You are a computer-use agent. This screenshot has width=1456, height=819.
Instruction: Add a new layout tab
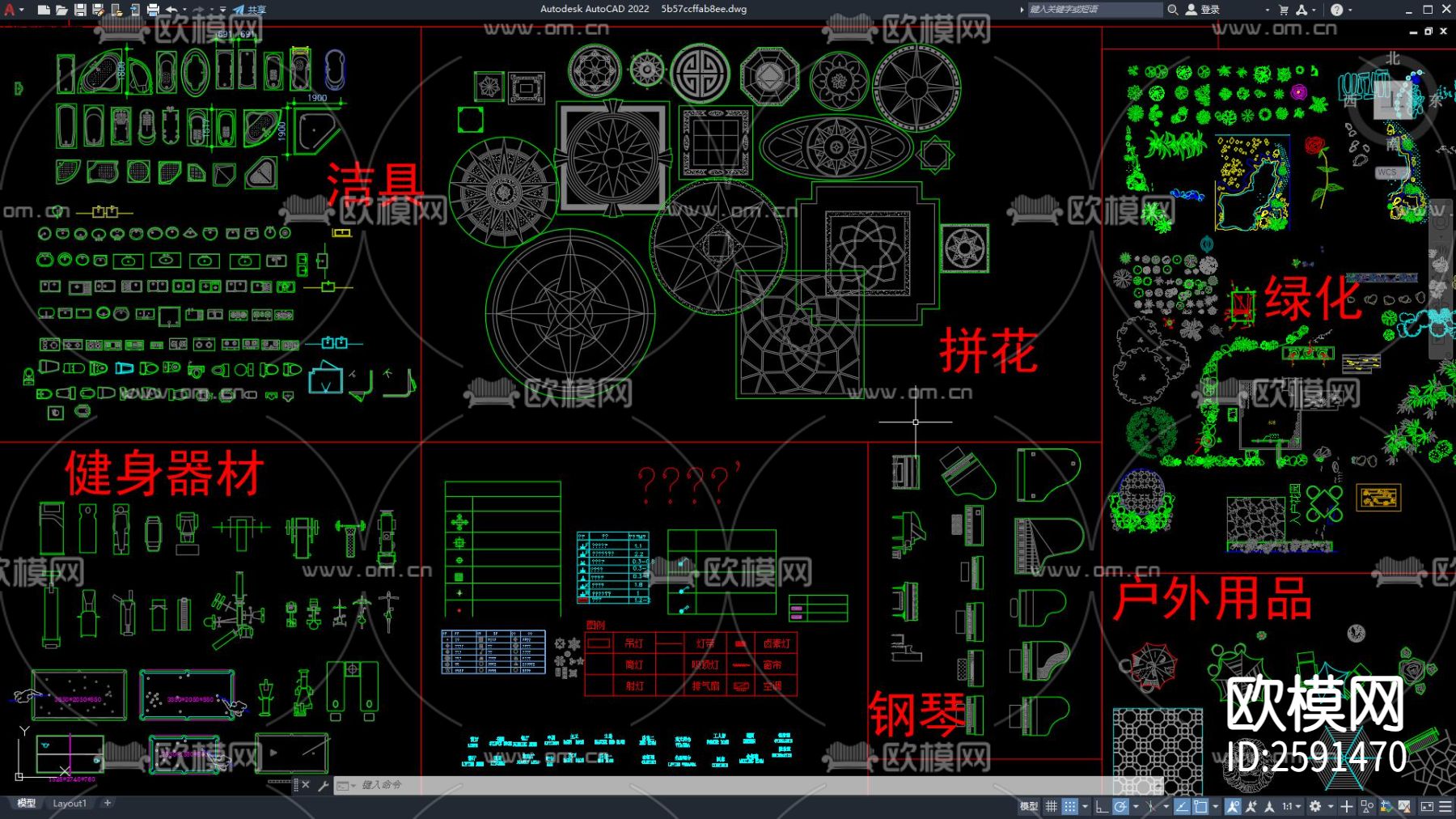coord(108,803)
